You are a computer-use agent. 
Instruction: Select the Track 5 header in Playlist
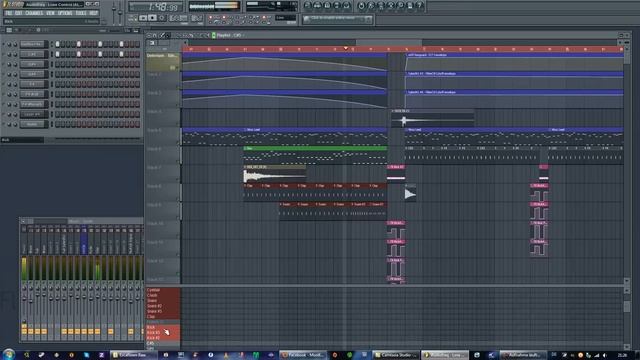coord(163,136)
